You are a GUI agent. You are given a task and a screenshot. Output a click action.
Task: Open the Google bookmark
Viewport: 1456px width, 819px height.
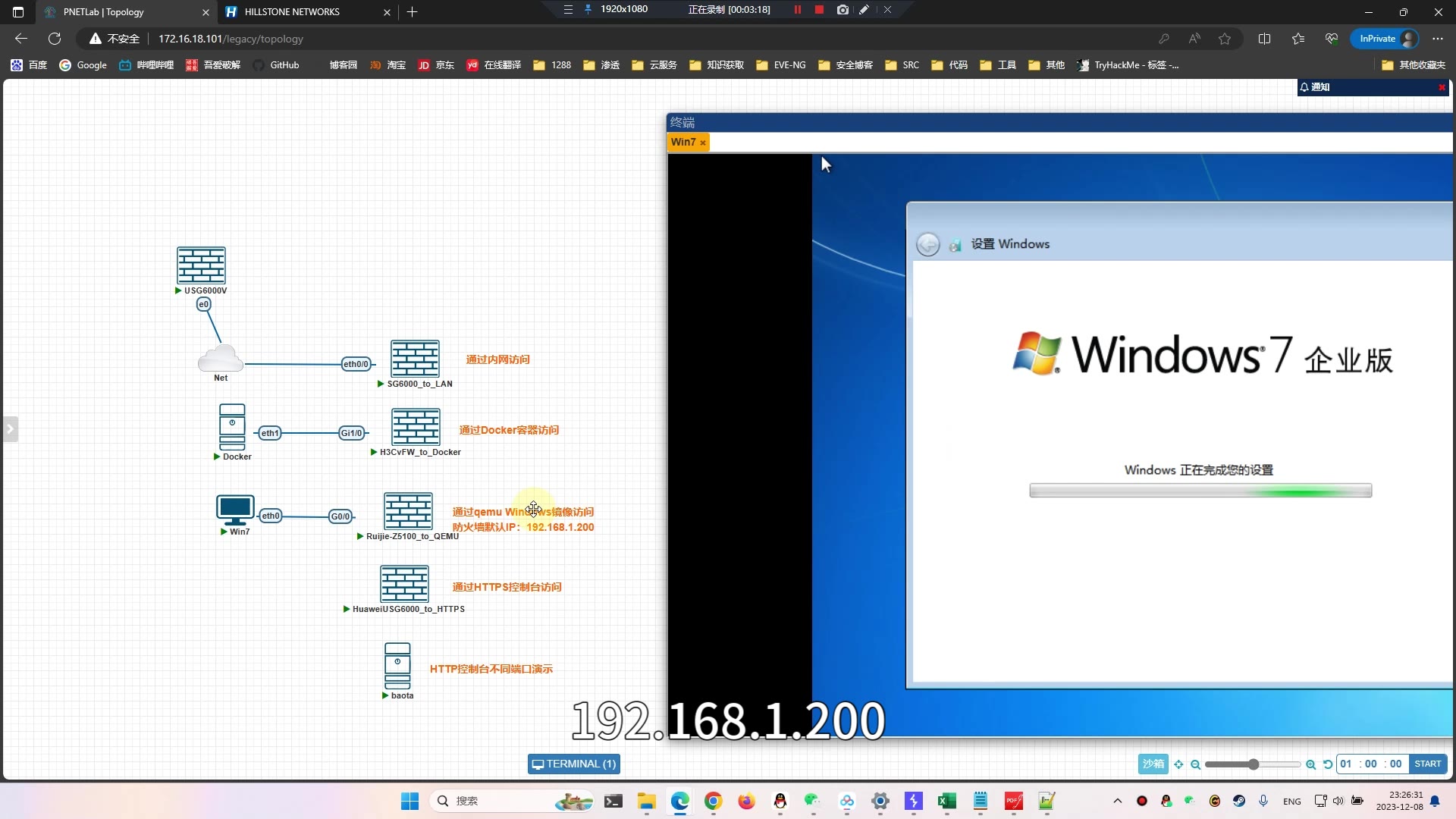[x=83, y=65]
